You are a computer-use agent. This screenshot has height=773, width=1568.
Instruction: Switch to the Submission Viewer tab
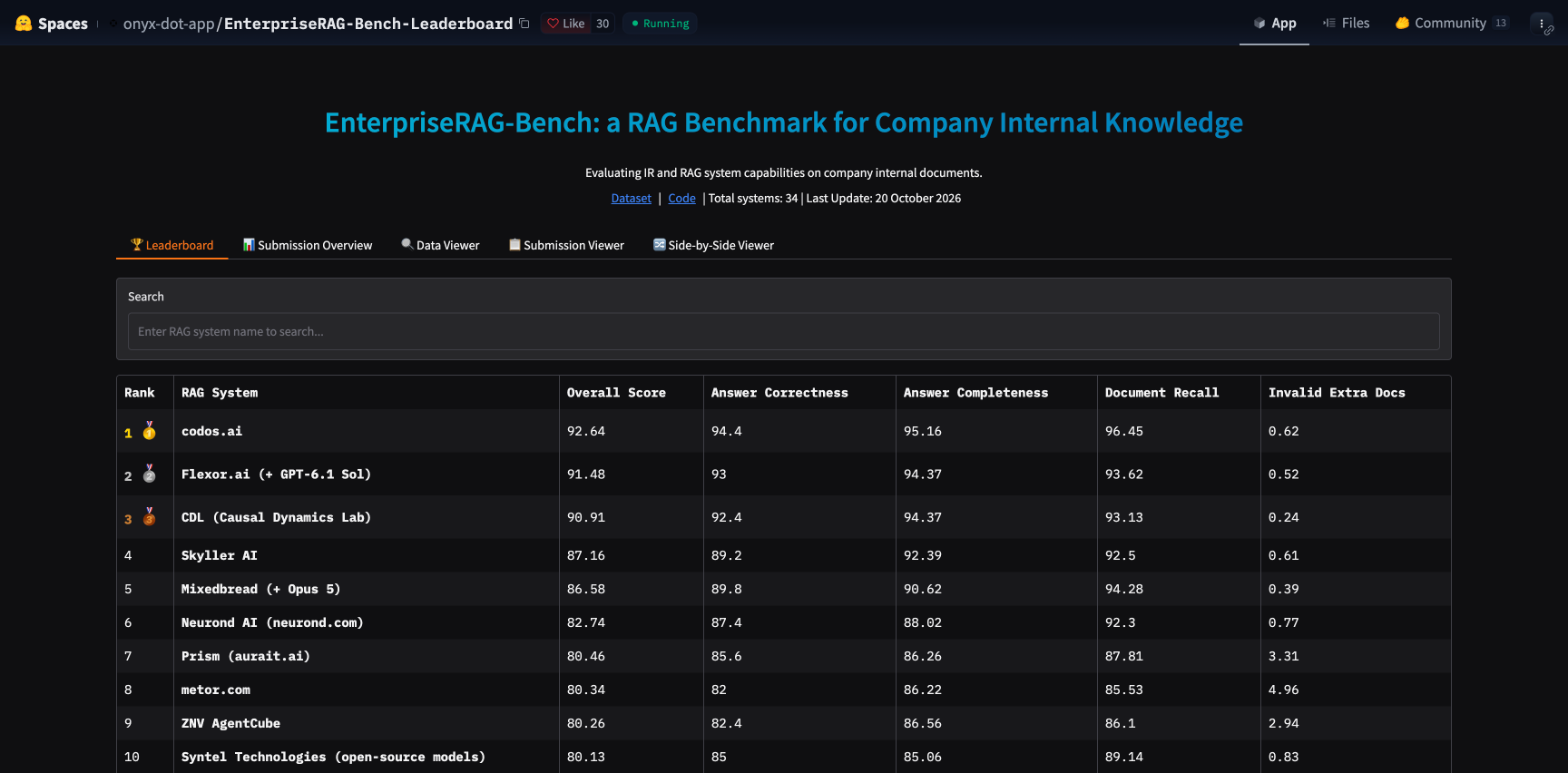tap(566, 245)
